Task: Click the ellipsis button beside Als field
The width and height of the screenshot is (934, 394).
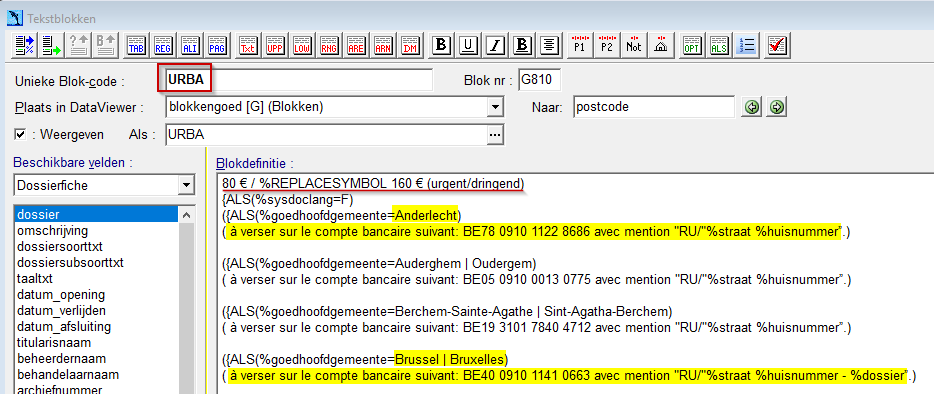Action: coord(495,135)
